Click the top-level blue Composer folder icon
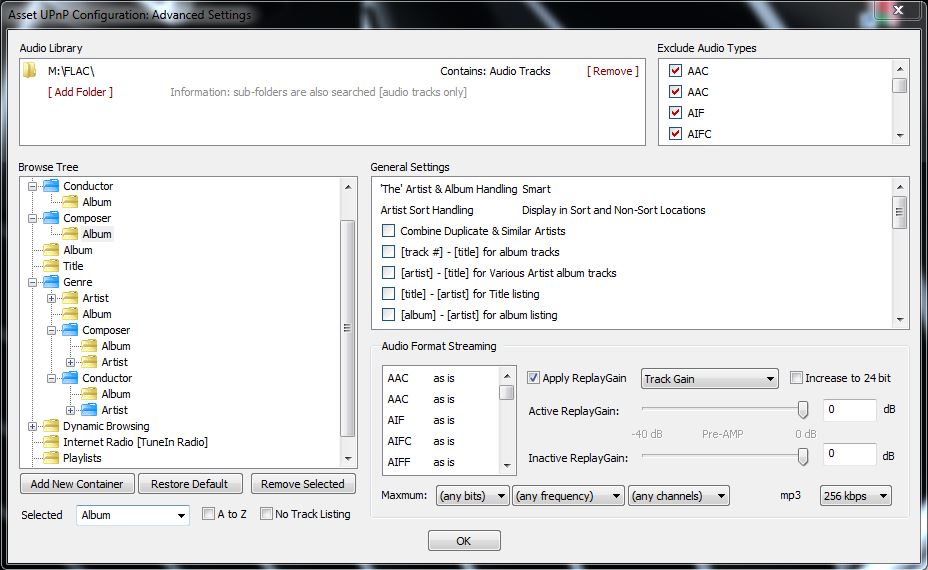 click(x=50, y=218)
